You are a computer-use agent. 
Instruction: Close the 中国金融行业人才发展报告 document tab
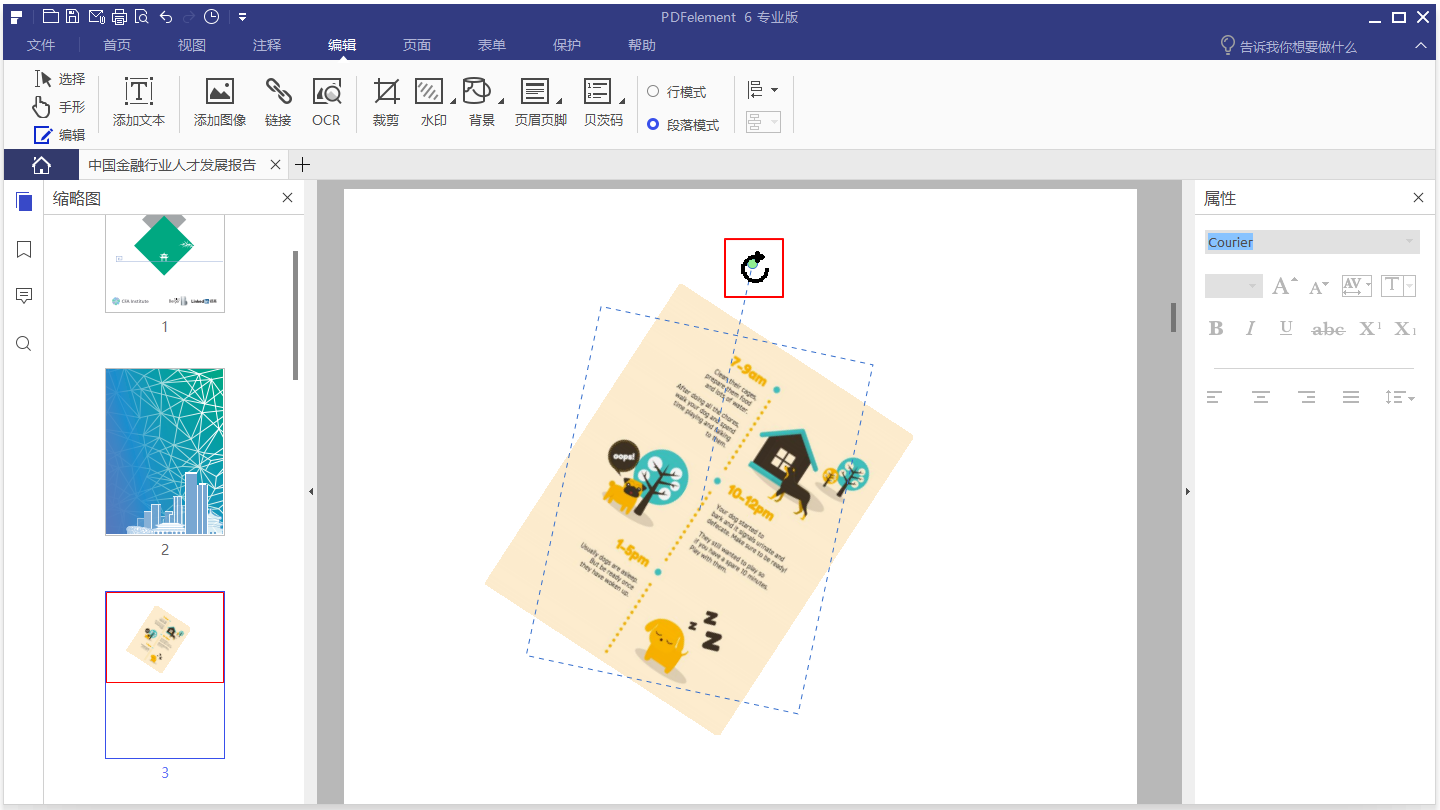tap(275, 165)
